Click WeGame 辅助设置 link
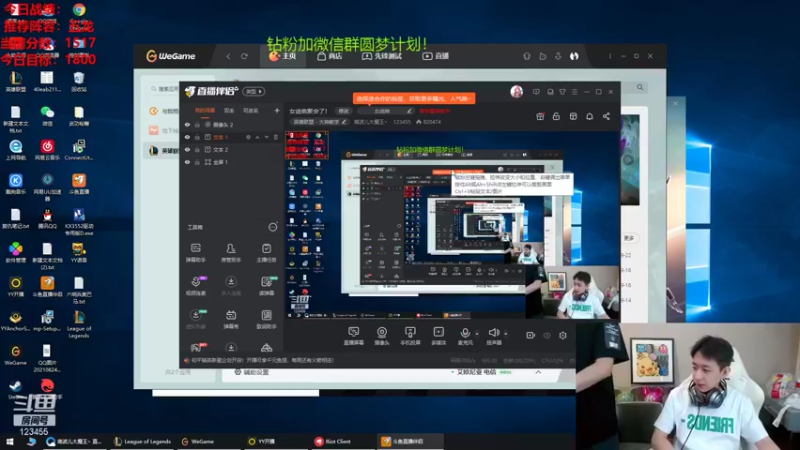Screen dimensions: 800x450 click(x=251, y=372)
